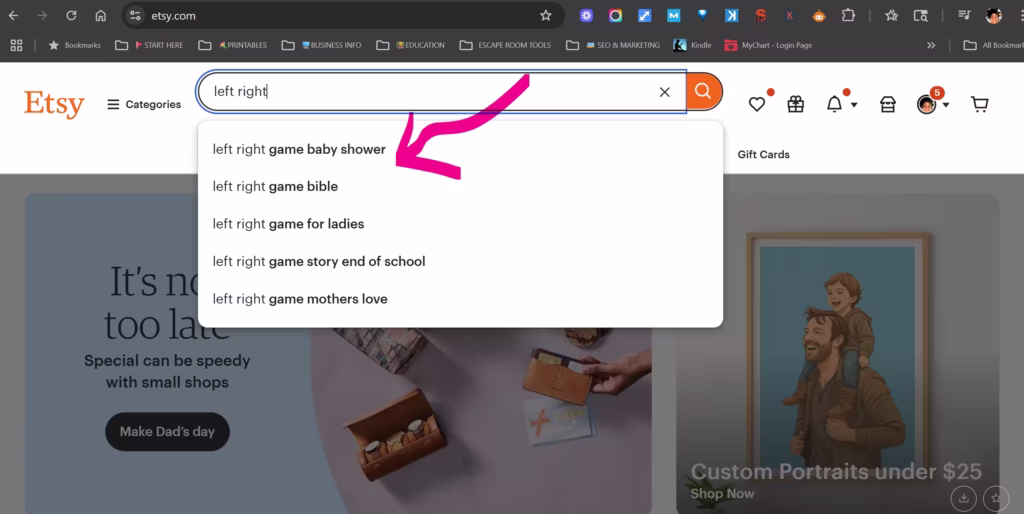Open the Bookmarks star shortcut
Viewport: 1024px width, 514px height.
pyautogui.click(x=74, y=45)
